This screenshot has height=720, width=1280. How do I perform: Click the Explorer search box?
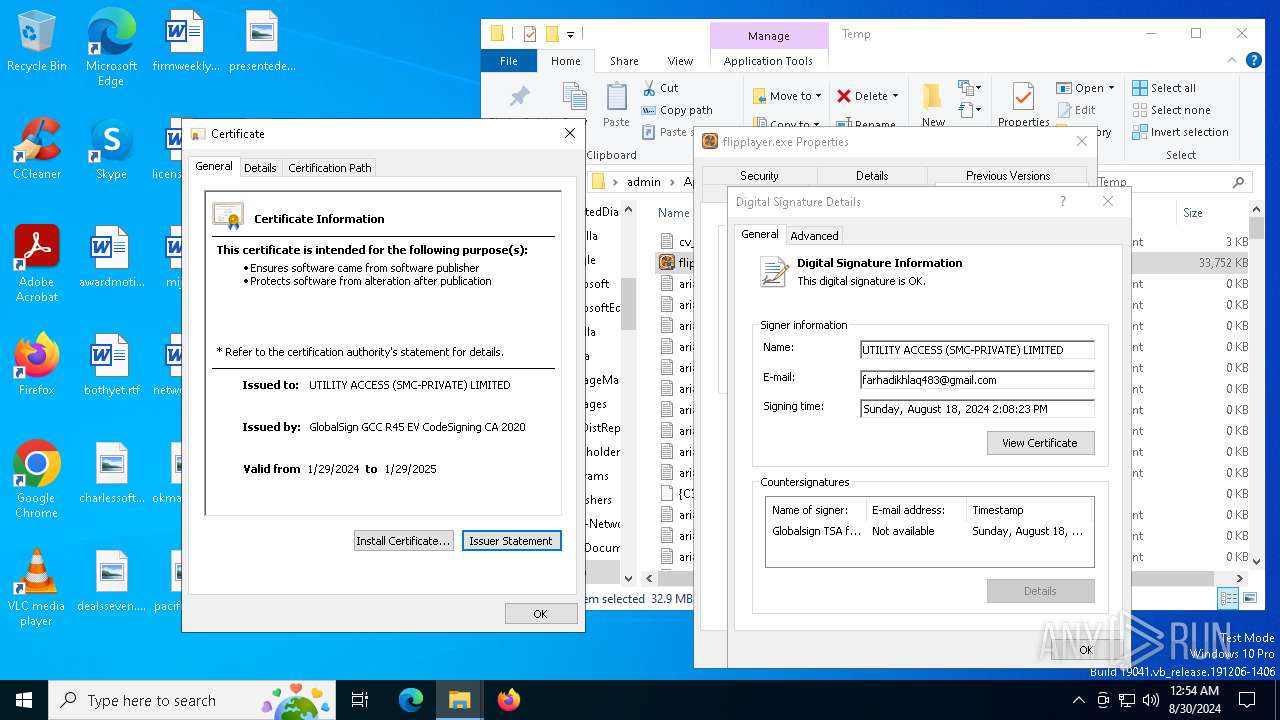pos(1173,182)
